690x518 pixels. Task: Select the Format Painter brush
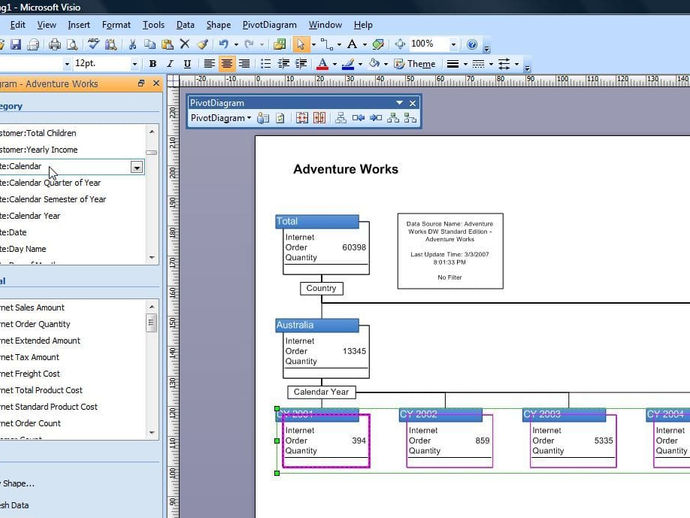click(x=202, y=44)
